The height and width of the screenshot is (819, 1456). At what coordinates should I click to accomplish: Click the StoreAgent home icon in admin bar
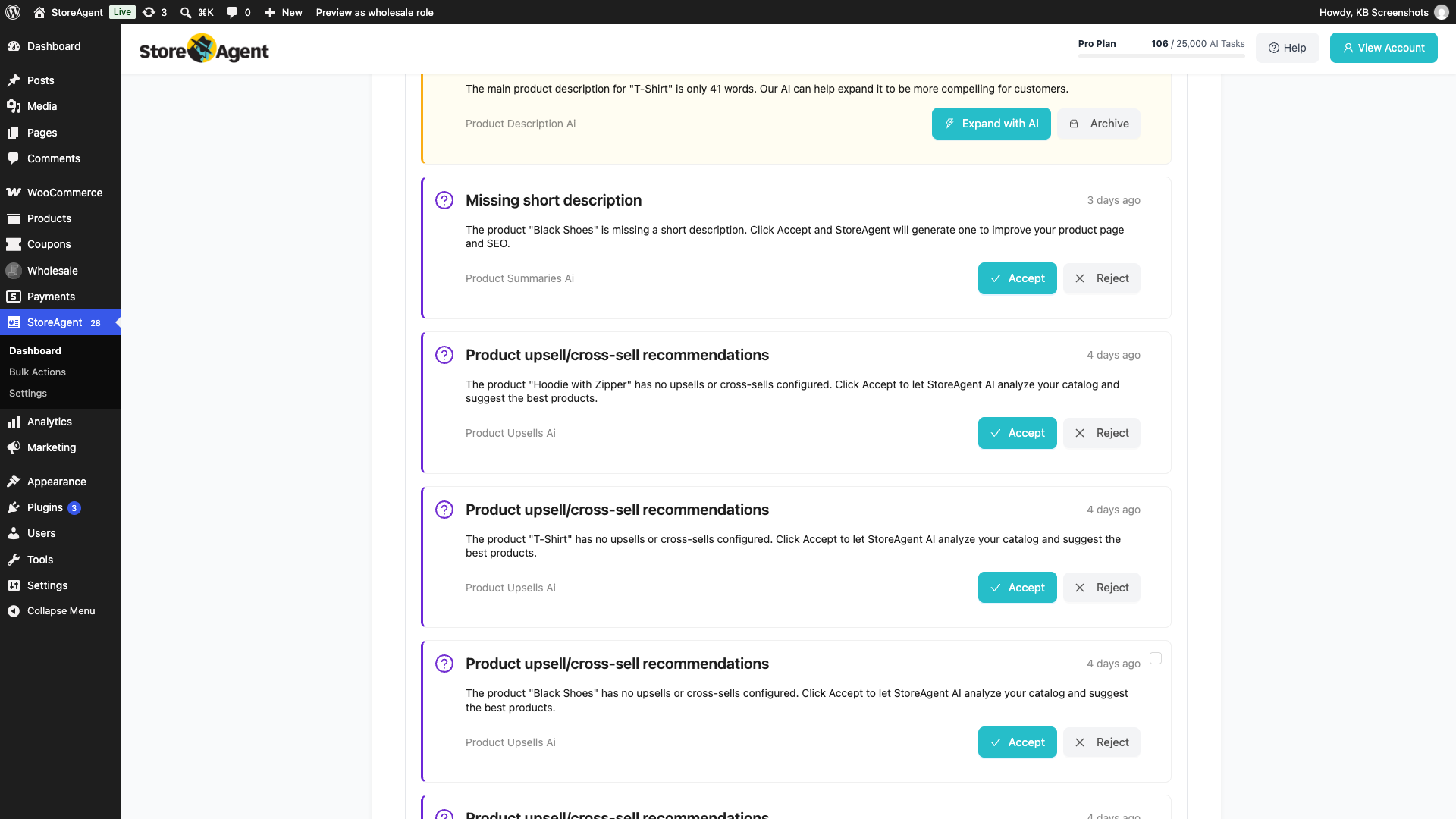coord(39,12)
